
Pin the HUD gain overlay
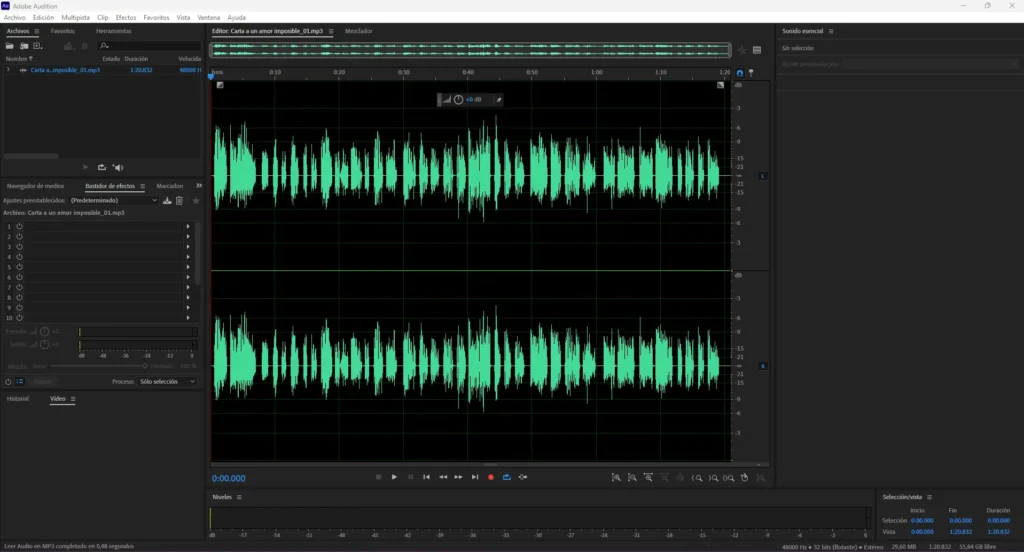click(498, 99)
